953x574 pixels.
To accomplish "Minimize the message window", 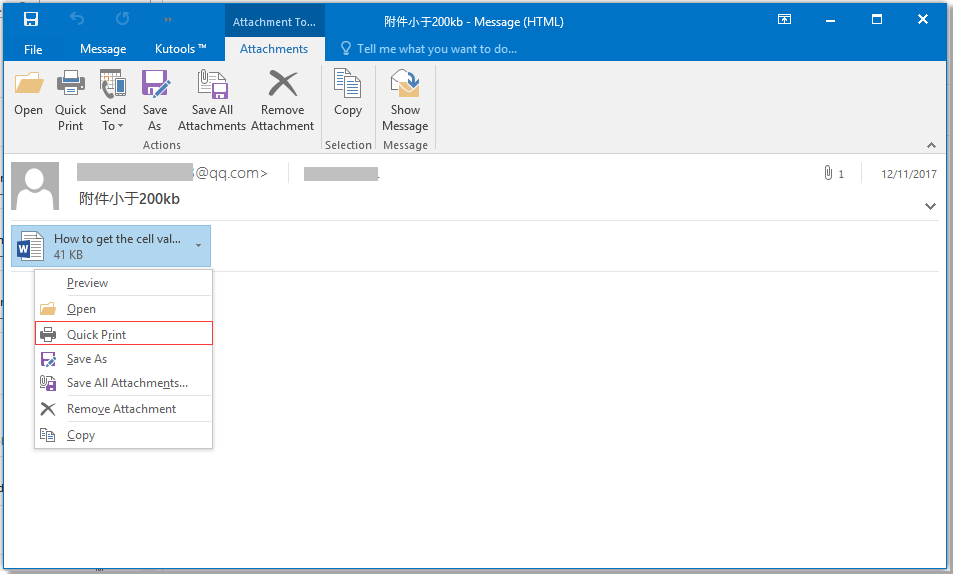I will pos(830,21).
